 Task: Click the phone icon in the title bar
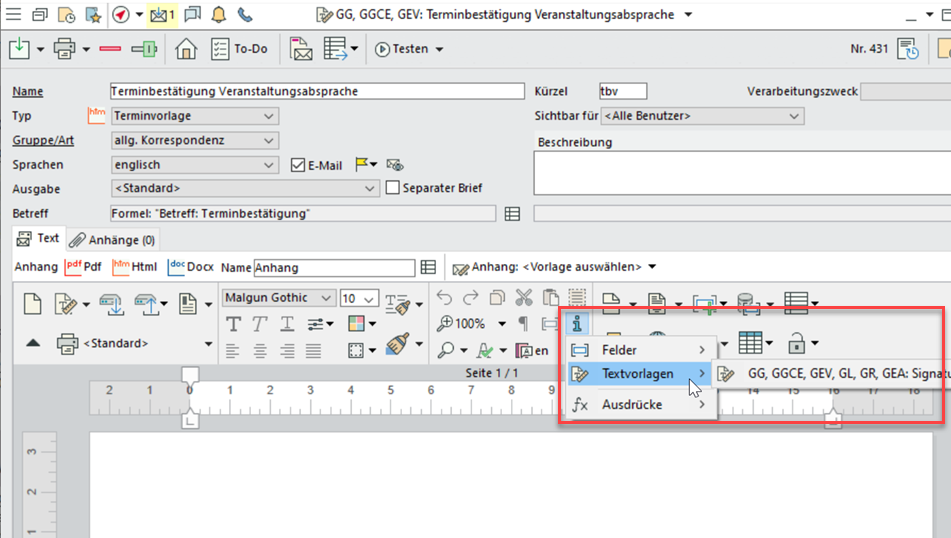(x=245, y=15)
